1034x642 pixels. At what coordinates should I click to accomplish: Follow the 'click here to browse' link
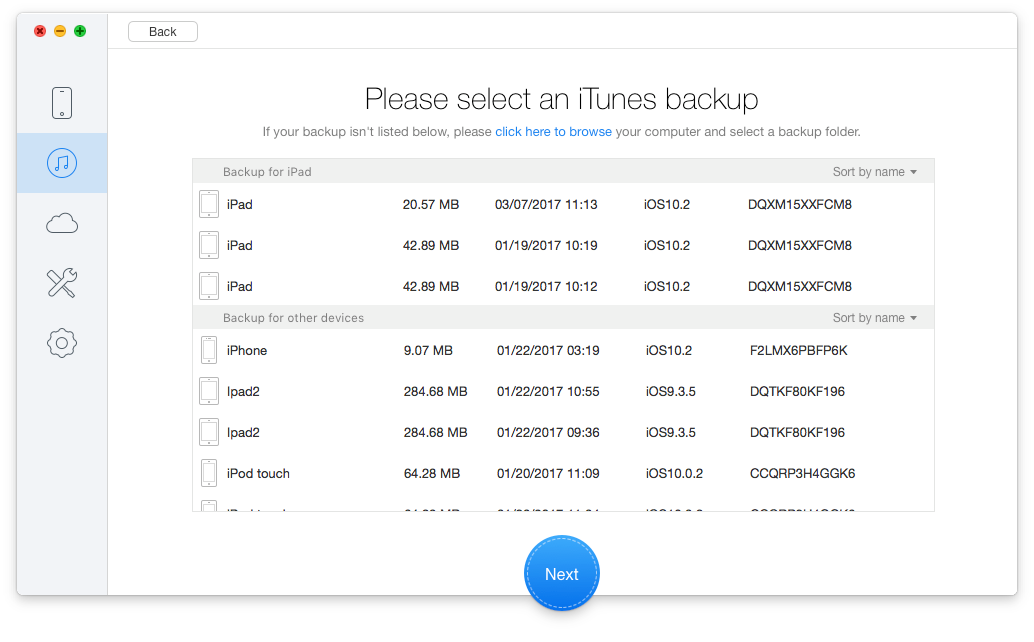coord(553,132)
